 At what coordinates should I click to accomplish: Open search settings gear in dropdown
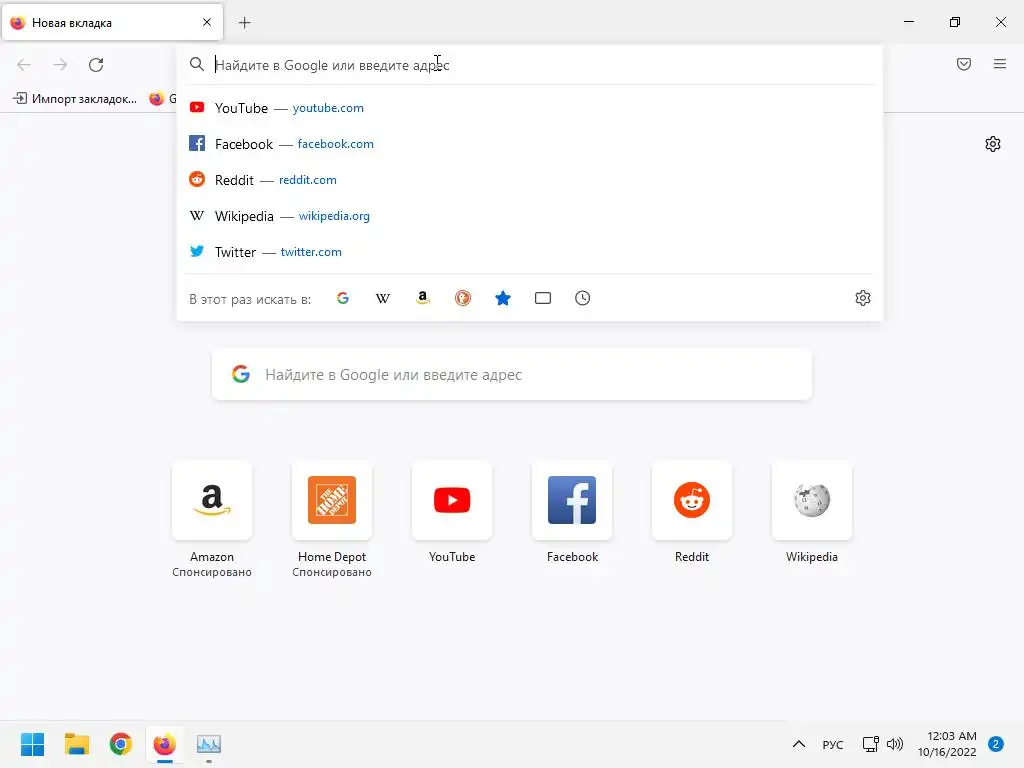pyautogui.click(x=863, y=298)
